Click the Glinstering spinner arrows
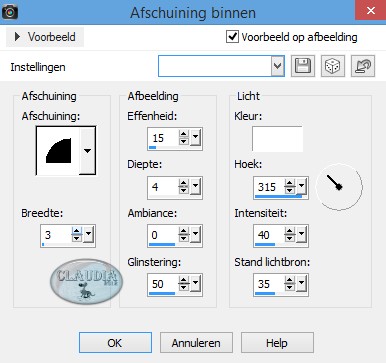The width and height of the screenshot is (386, 363). pyautogui.click(x=184, y=283)
